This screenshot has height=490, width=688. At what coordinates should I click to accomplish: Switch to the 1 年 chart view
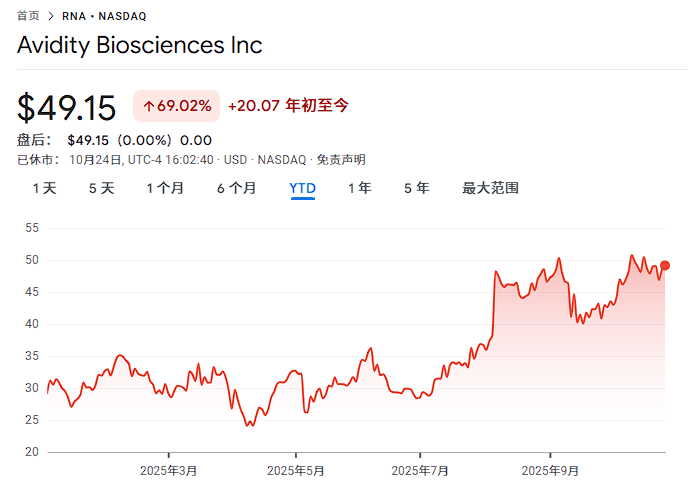pyautogui.click(x=359, y=188)
